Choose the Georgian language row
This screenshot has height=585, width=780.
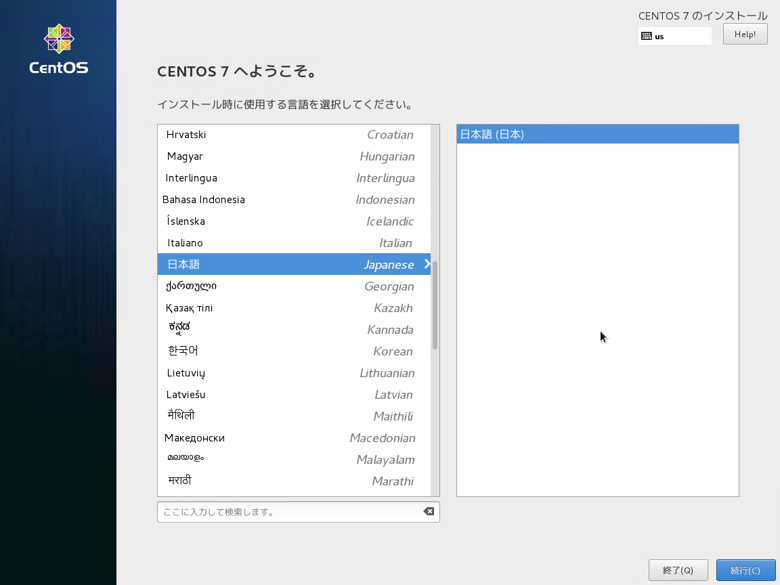coord(294,286)
